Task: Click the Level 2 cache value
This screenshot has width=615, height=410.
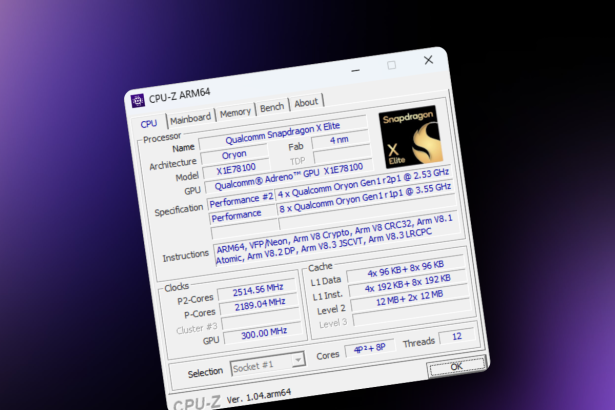Action: point(410,298)
